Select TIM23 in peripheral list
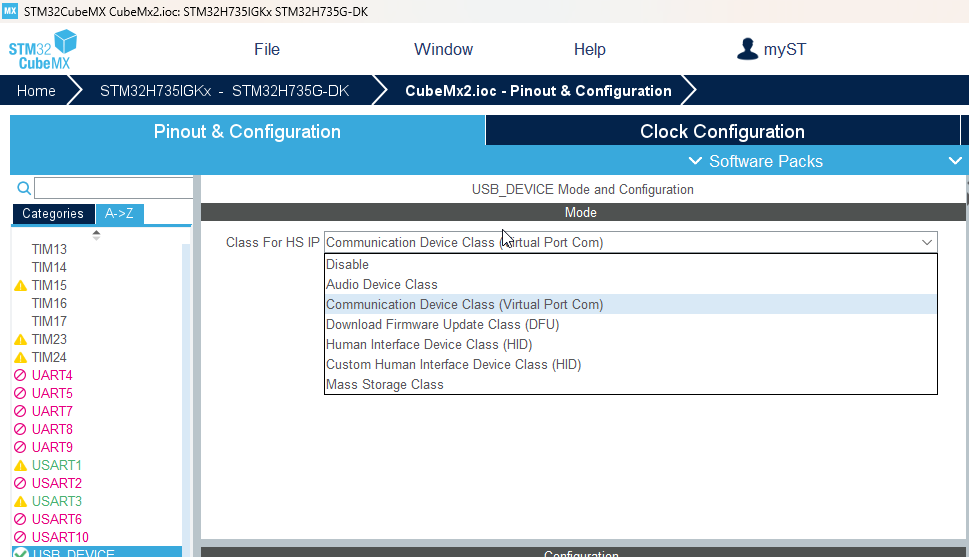Viewport: 969px width, 557px height. [49, 339]
